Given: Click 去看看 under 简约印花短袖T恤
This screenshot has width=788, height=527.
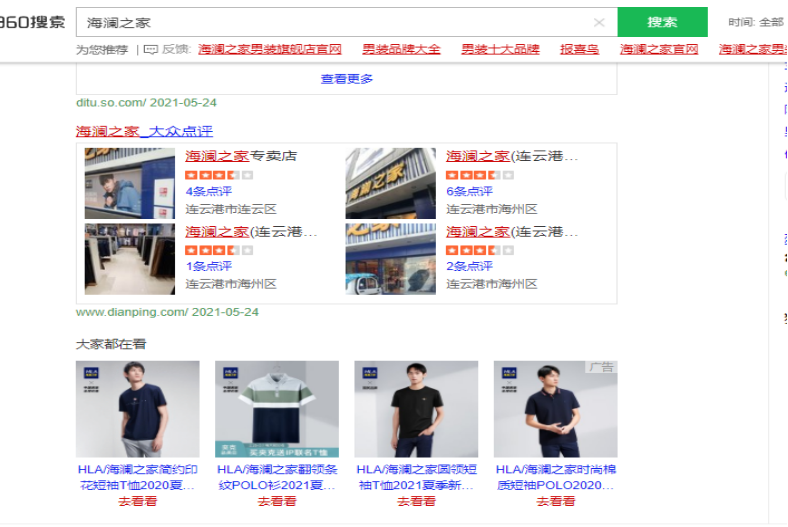Looking at the screenshot, I should tap(138, 501).
